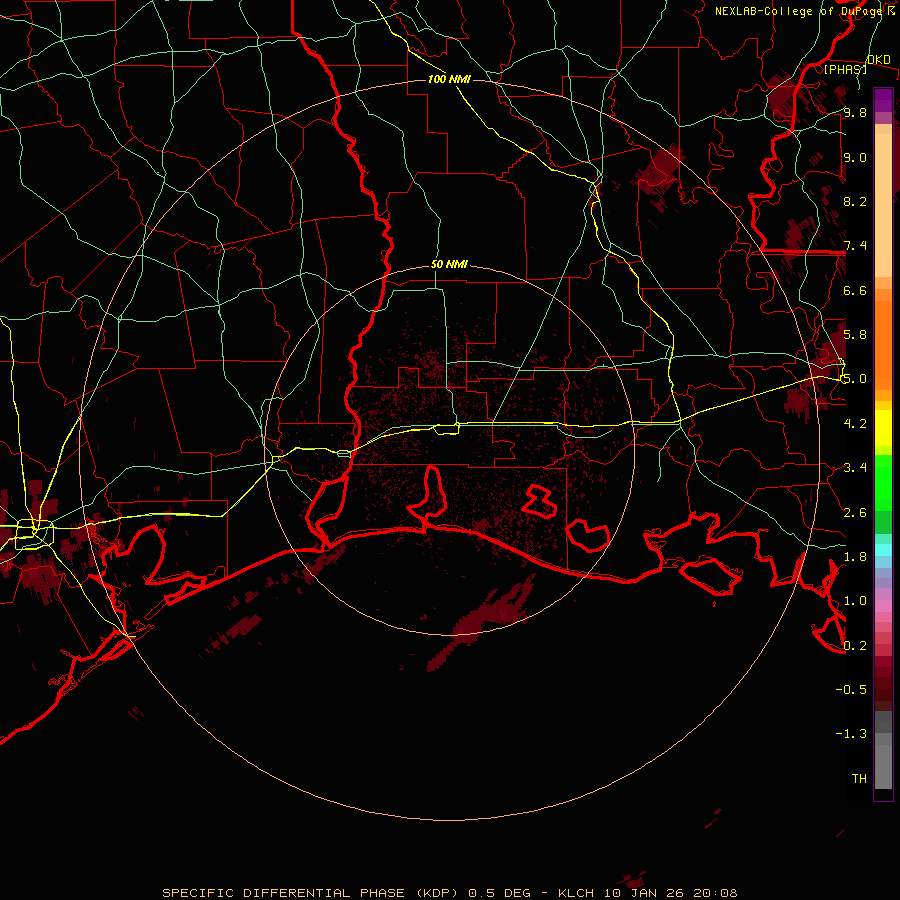Click the 1.0 value on color scale
The height and width of the screenshot is (900, 900).
click(855, 601)
